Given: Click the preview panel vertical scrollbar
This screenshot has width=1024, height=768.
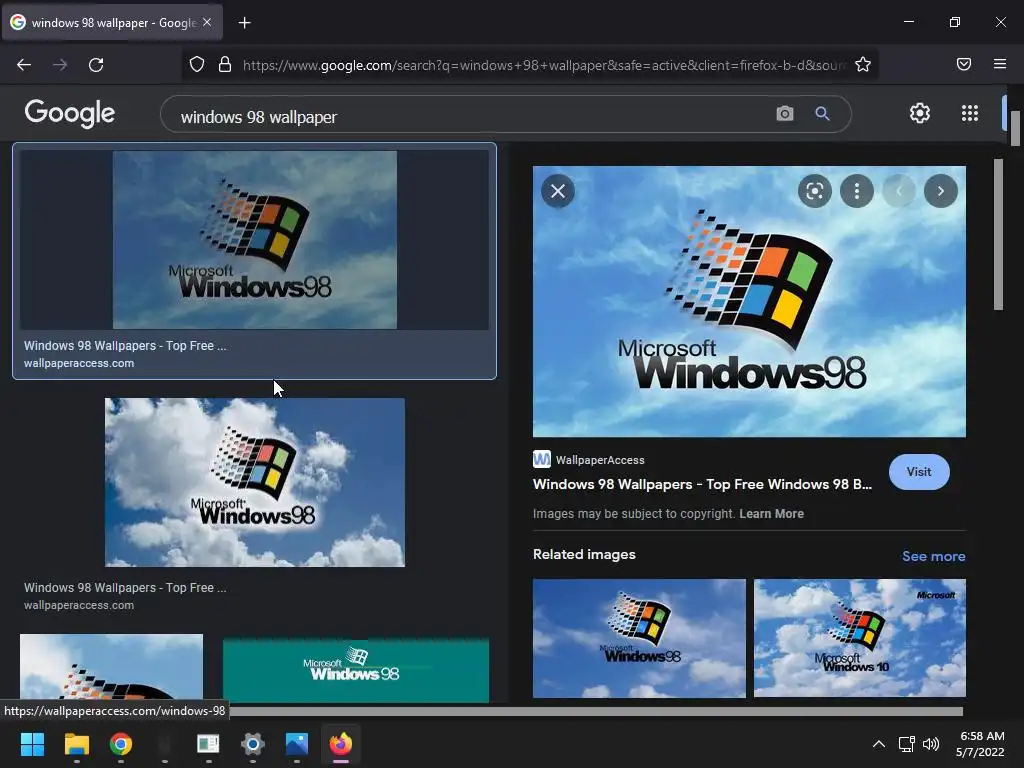Looking at the screenshot, I should tap(998, 234).
